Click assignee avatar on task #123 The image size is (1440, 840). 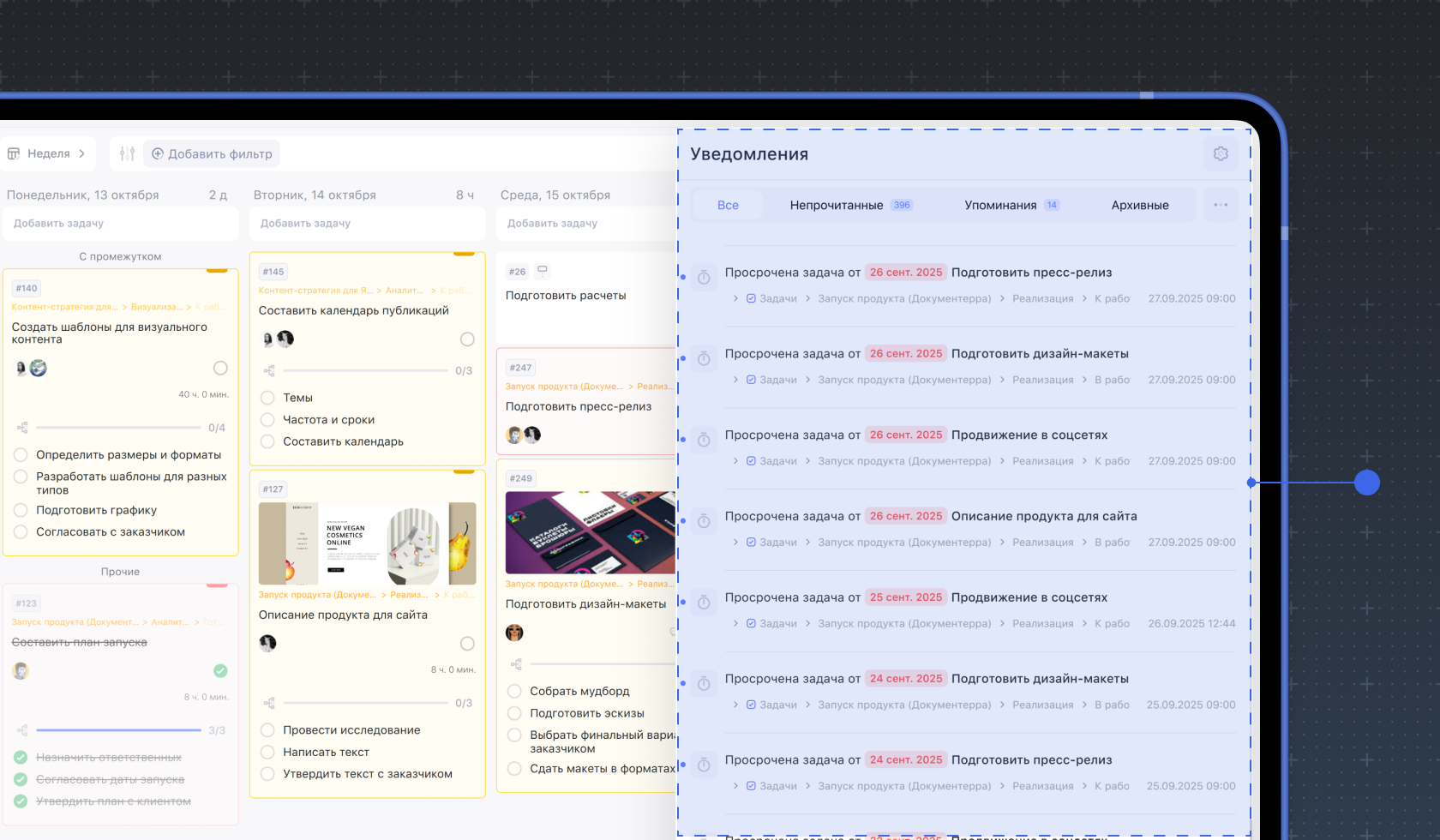pyautogui.click(x=21, y=670)
